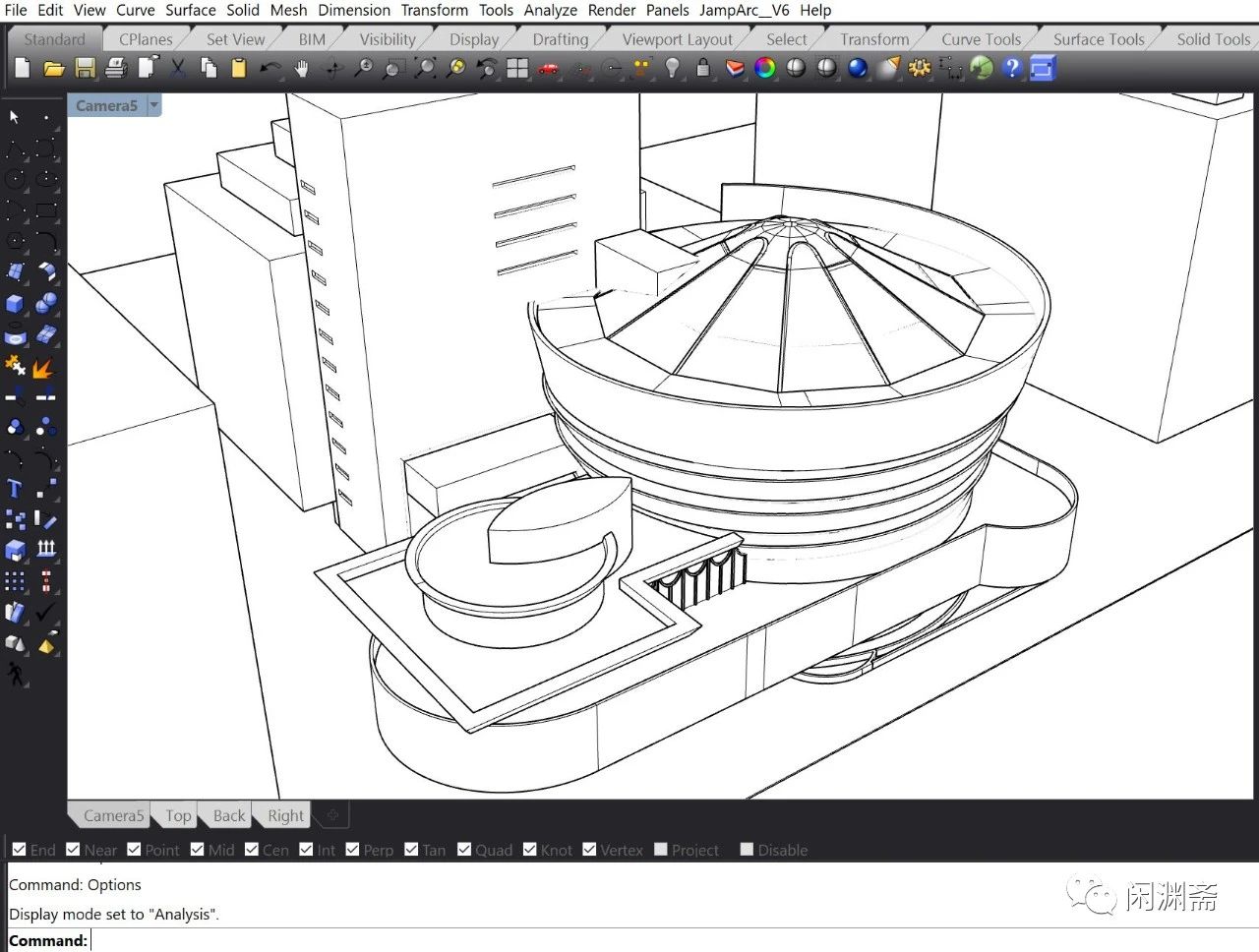1259x952 pixels.
Task: Switch to the Right viewport tab
Action: tap(285, 815)
